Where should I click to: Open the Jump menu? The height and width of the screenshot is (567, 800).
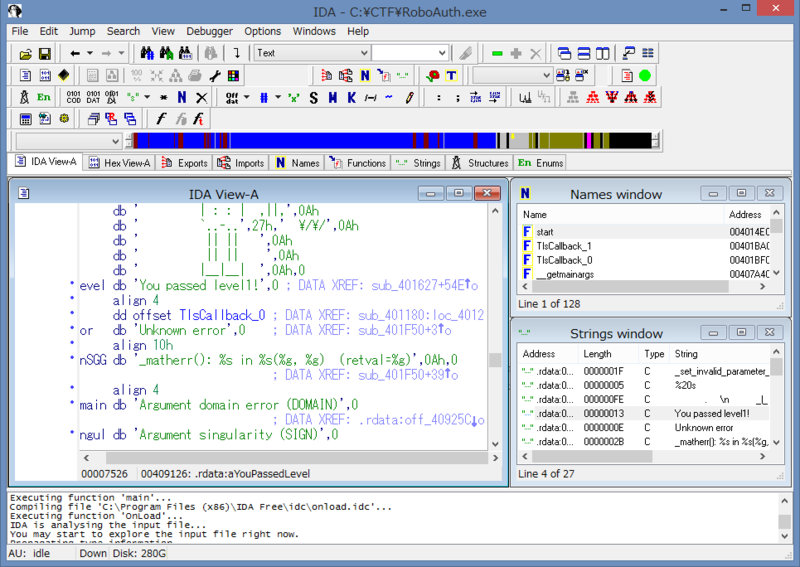82,31
